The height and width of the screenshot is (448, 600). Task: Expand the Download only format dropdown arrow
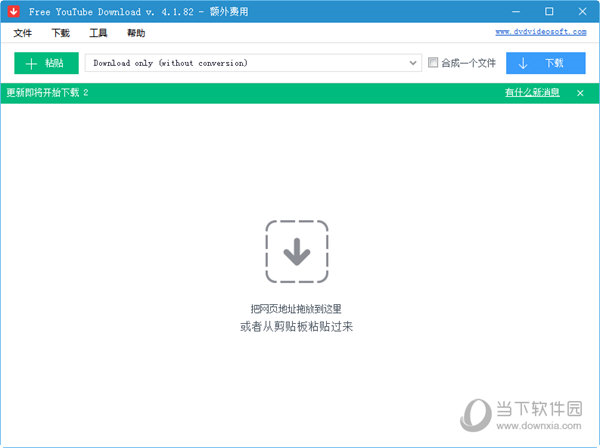[412, 63]
